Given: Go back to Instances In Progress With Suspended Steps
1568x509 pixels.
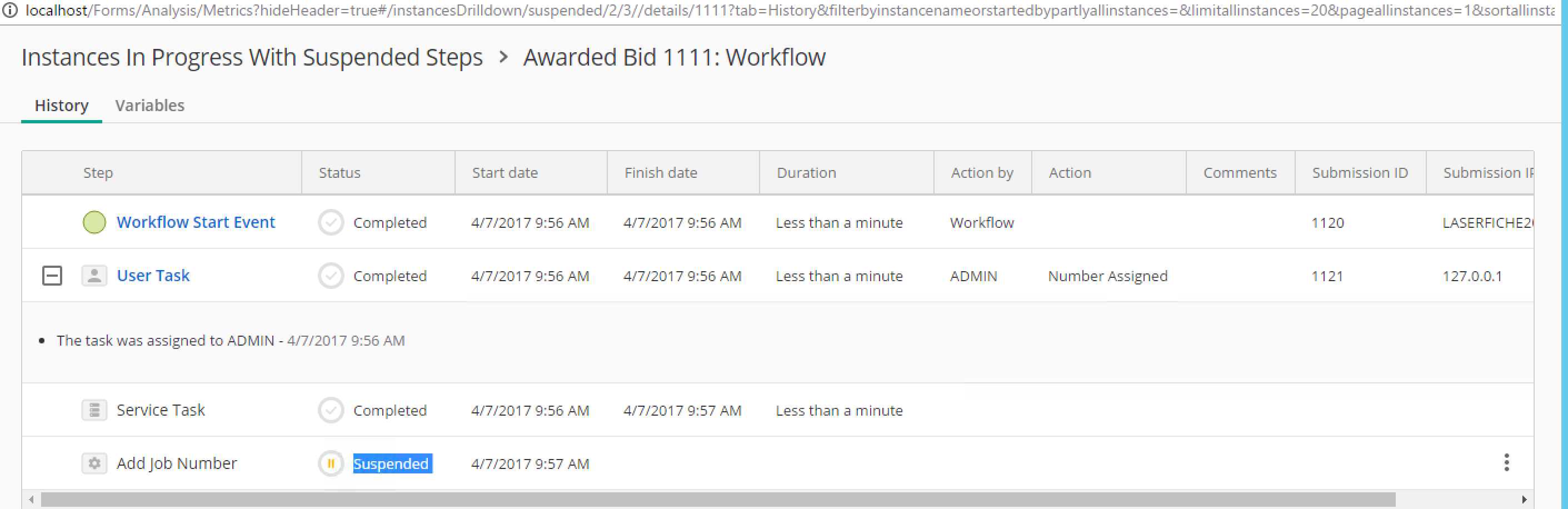Looking at the screenshot, I should (x=252, y=57).
